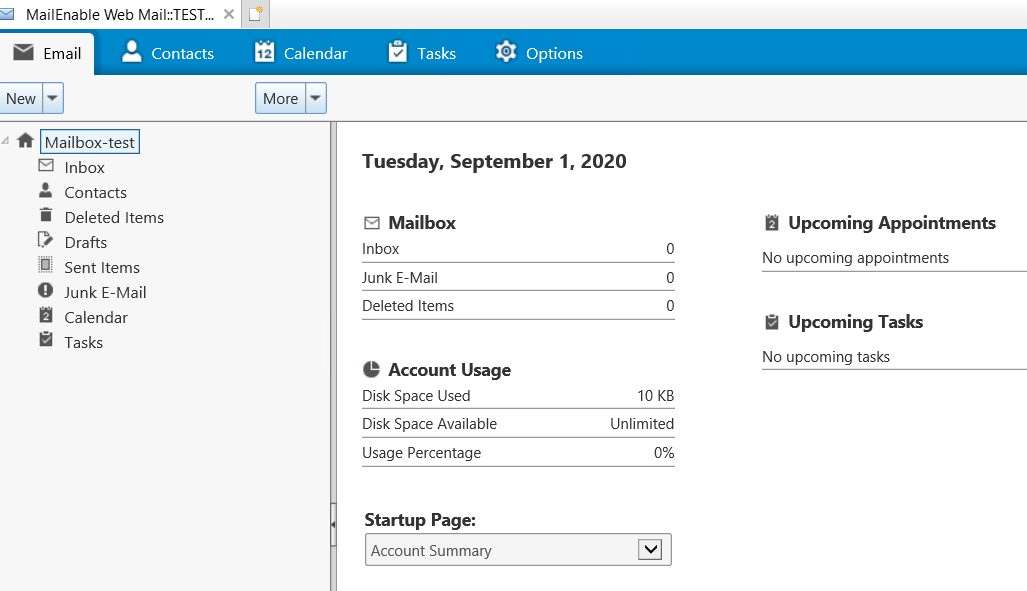The height and width of the screenshot is (591, 1027).
Task: Click the Deleted Items trash icon
Action: [46, 215]
